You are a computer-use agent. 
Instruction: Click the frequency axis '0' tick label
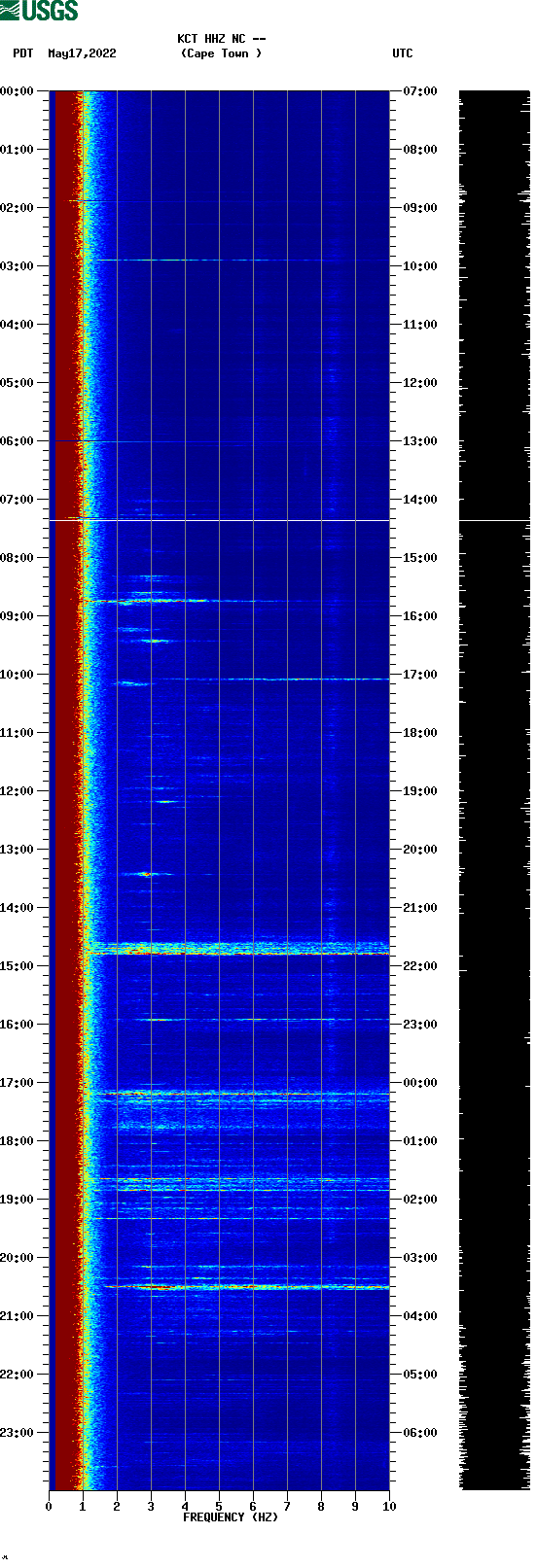click(49, 1507)
